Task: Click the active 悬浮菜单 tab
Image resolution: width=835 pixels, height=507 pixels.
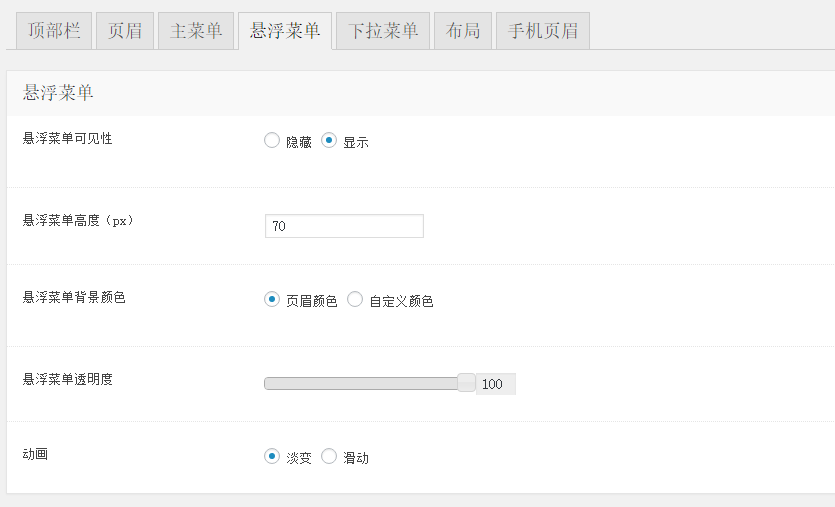Action: (x=285, y=31)
